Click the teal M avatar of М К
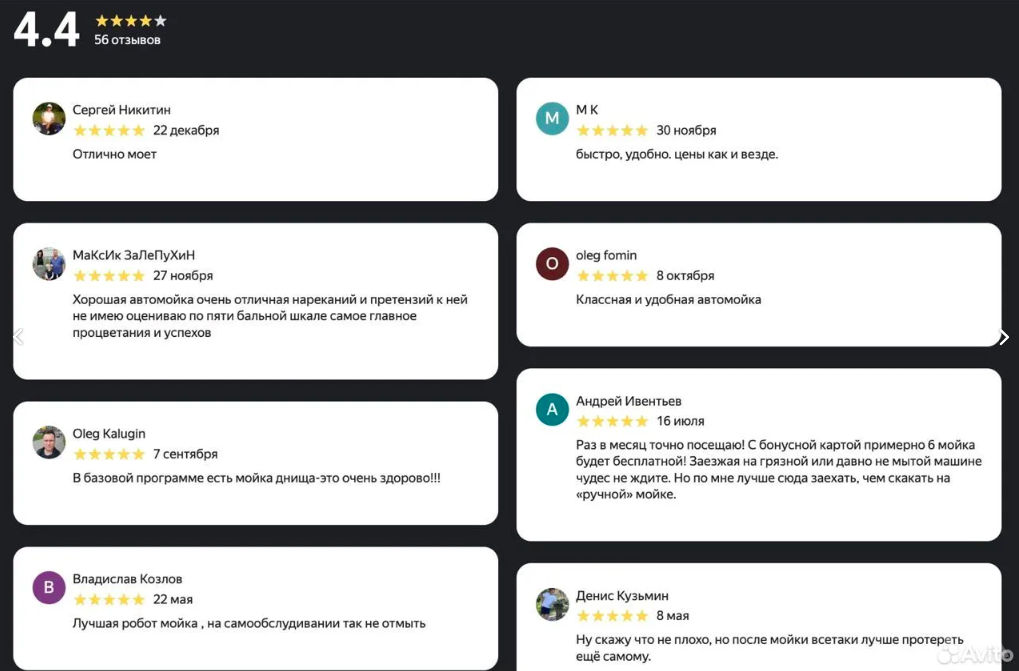1019x671 pixels. click(x=552, y=118)
